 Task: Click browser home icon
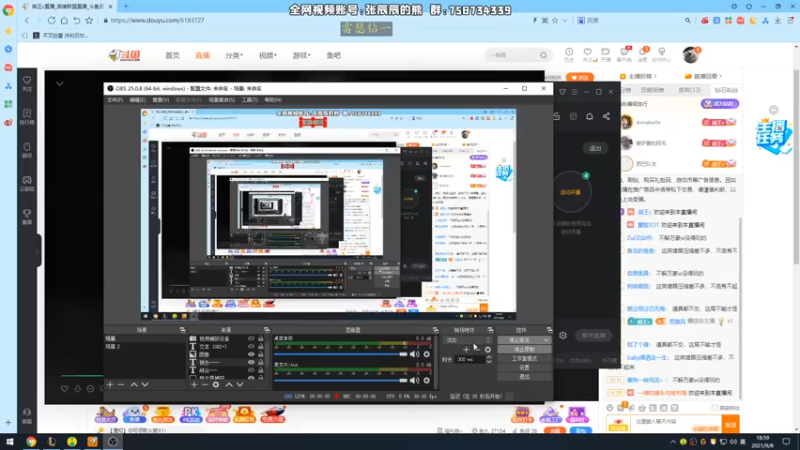(x=64, y=20)
